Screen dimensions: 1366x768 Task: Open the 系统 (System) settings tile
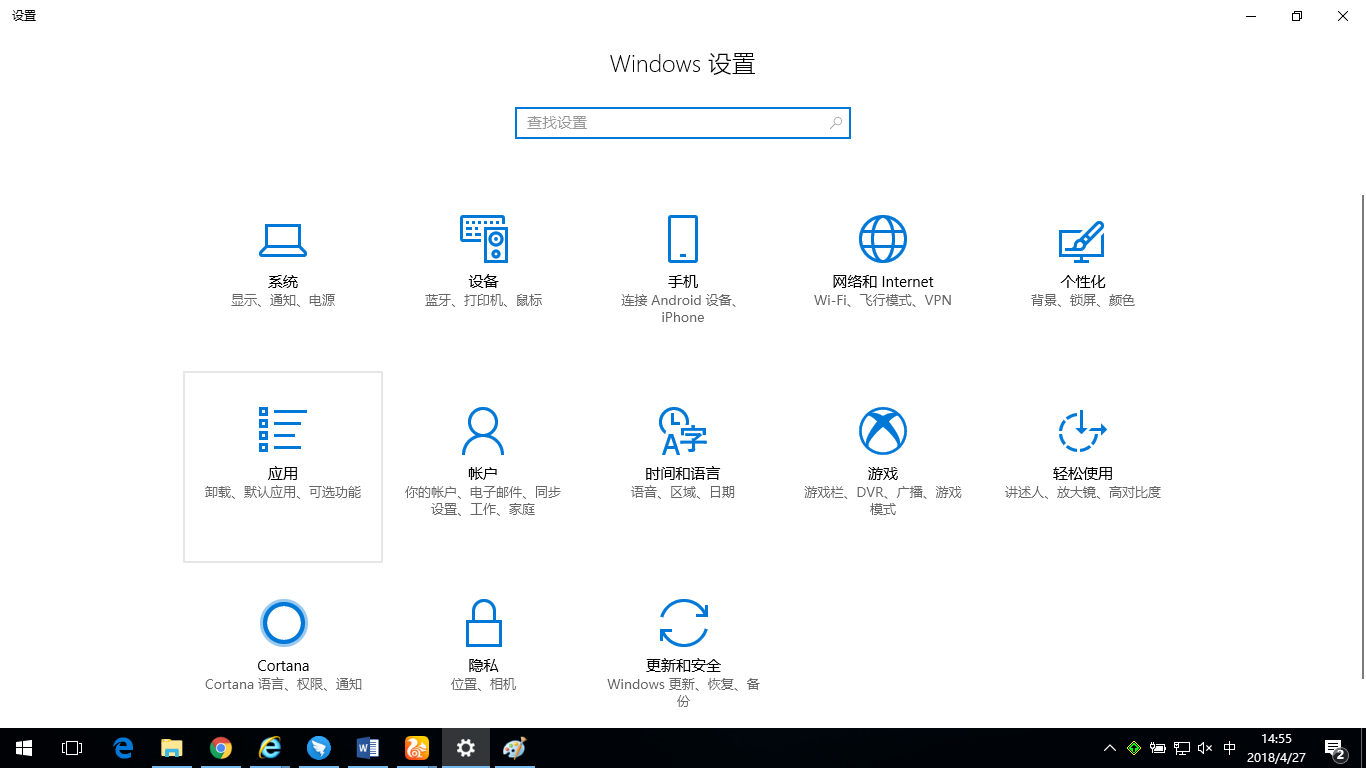point(283,275)
